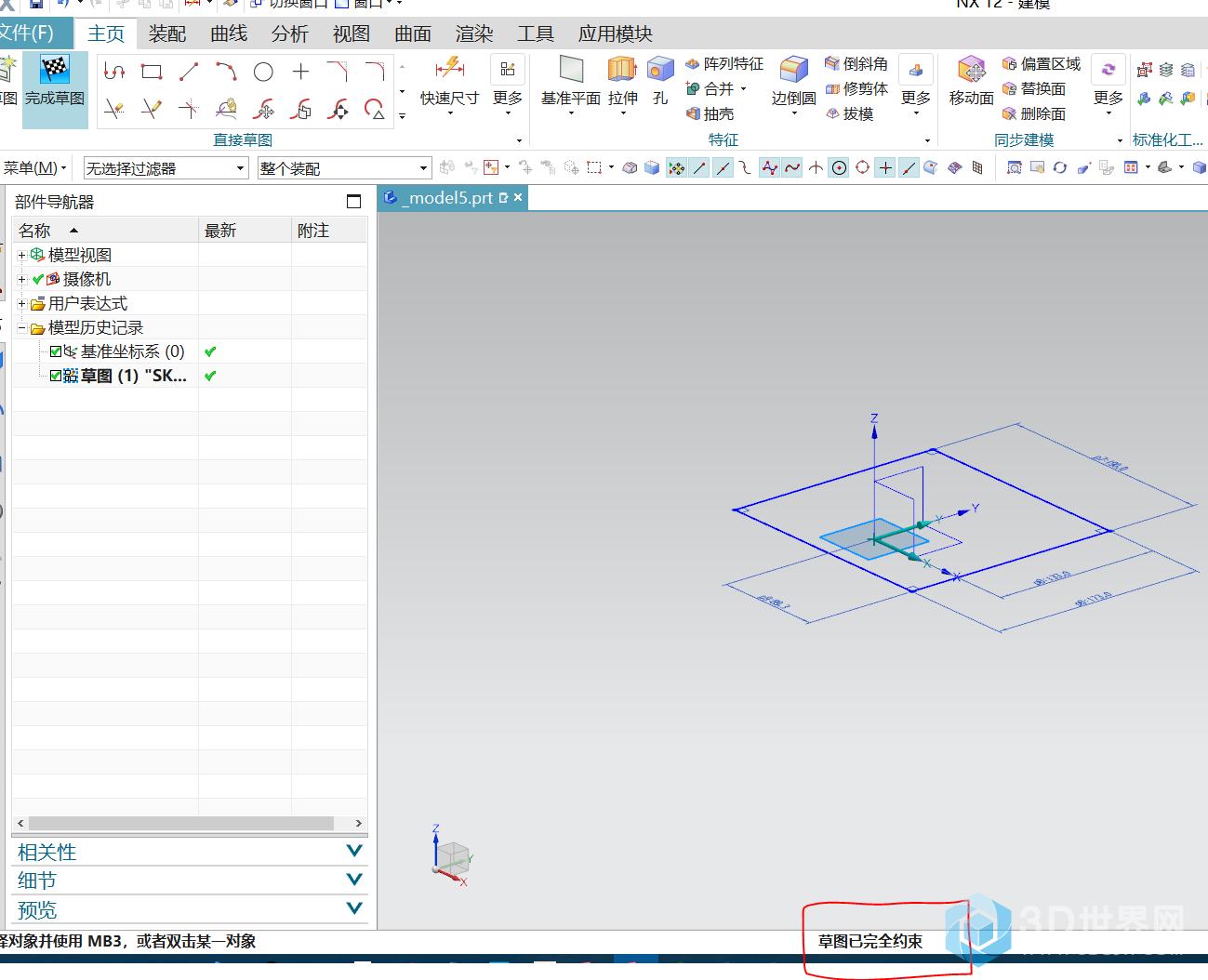1208x980 pixels.
Task: Click the Rapid Dimension (快速尺寸) icon
Action: [x=449, y=69]
